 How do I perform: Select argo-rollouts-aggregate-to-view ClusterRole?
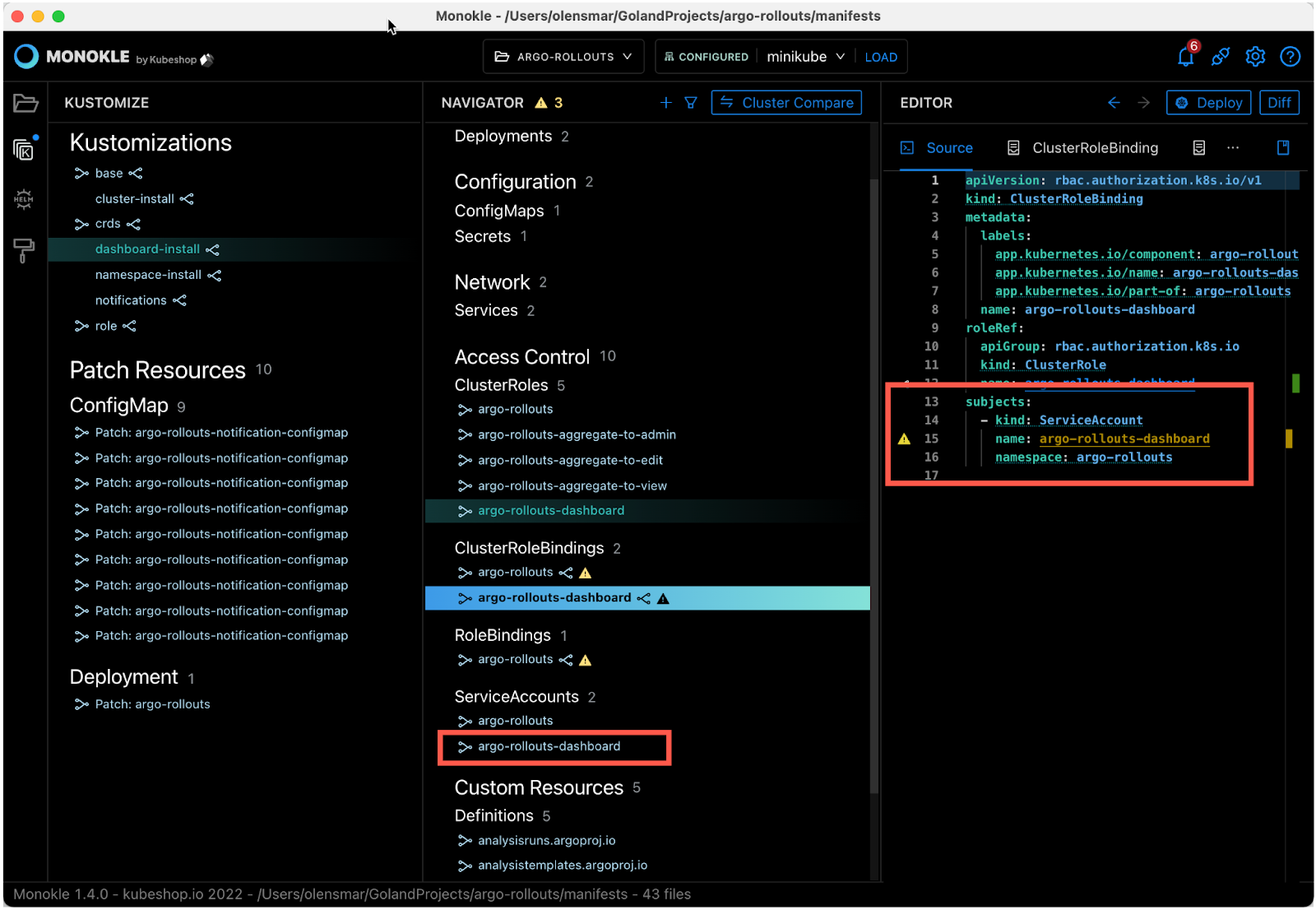click(572, 486)
